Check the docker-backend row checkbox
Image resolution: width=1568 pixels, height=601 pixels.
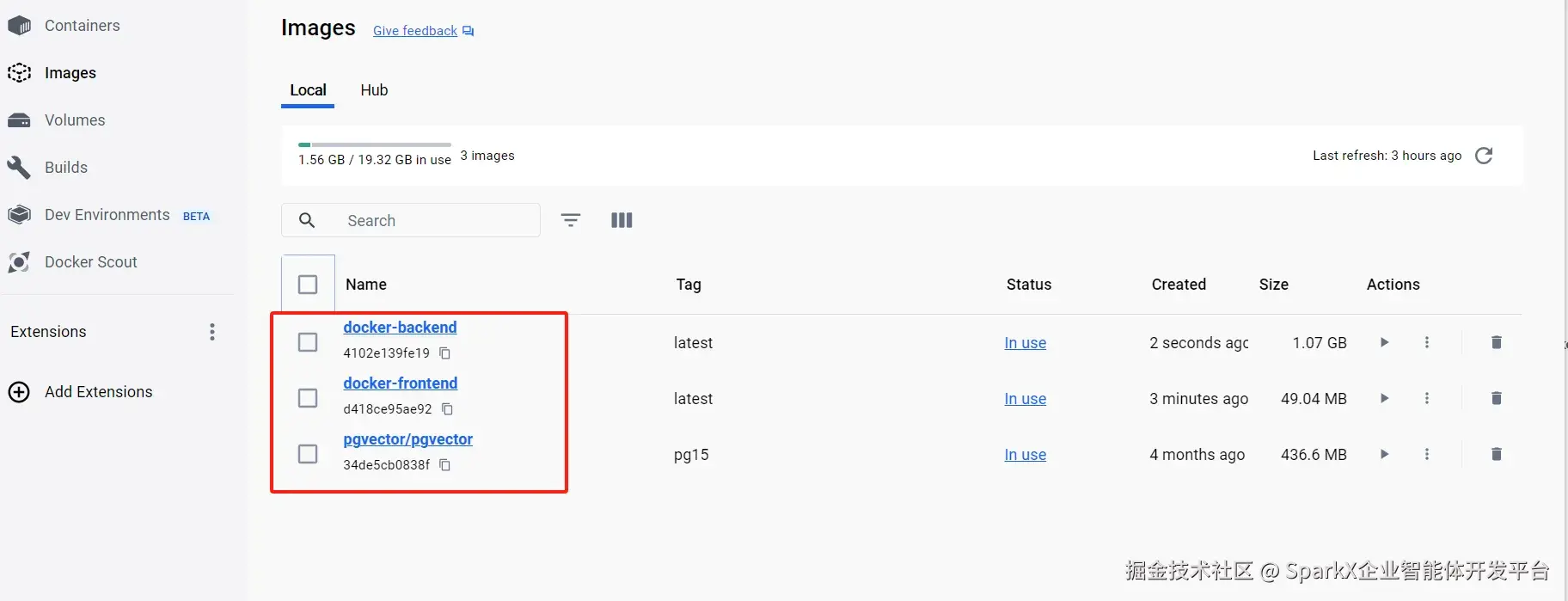[x=308, y=342]
